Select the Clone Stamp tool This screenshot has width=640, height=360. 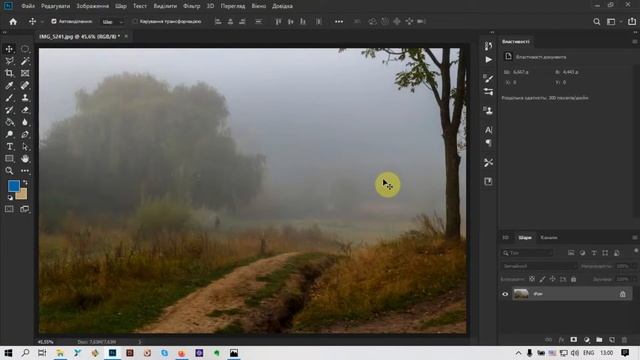(25, 98)
